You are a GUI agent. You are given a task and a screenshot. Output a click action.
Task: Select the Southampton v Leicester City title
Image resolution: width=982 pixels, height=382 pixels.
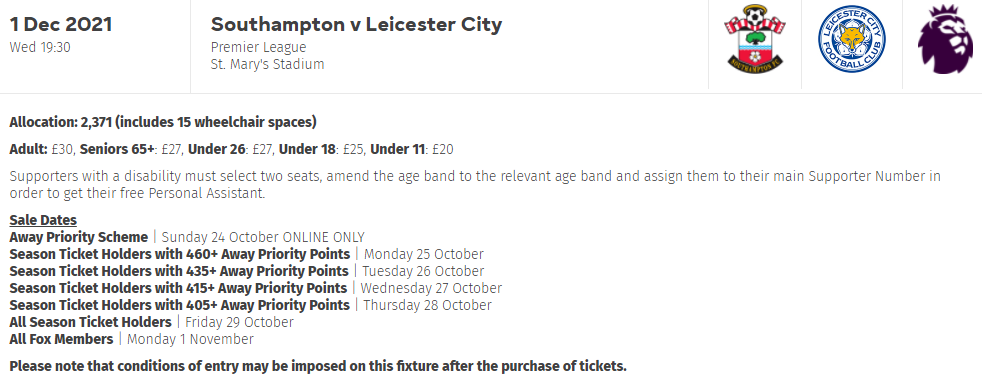click(356, 25)
